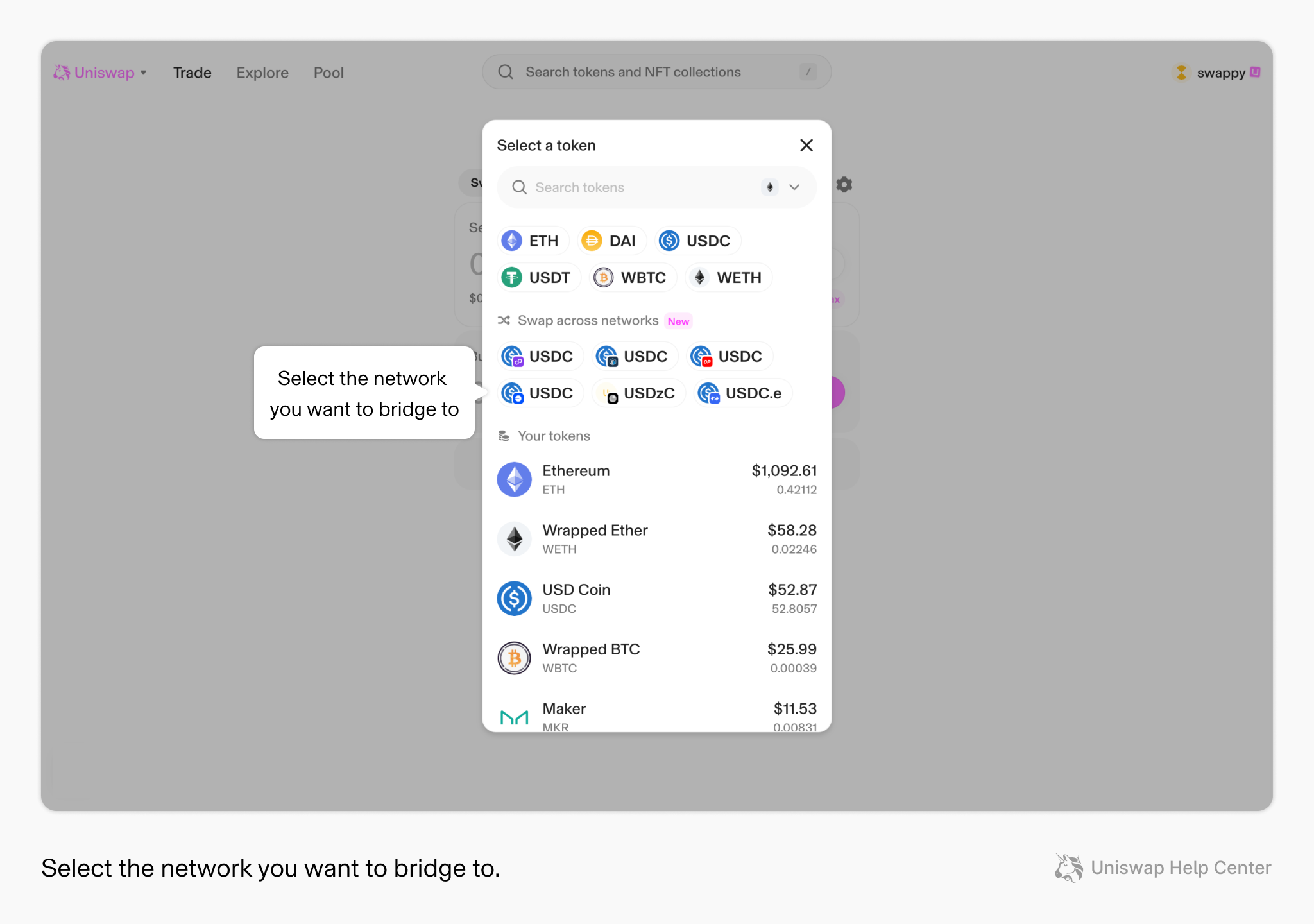Select the ETH quick token chip

533,241
